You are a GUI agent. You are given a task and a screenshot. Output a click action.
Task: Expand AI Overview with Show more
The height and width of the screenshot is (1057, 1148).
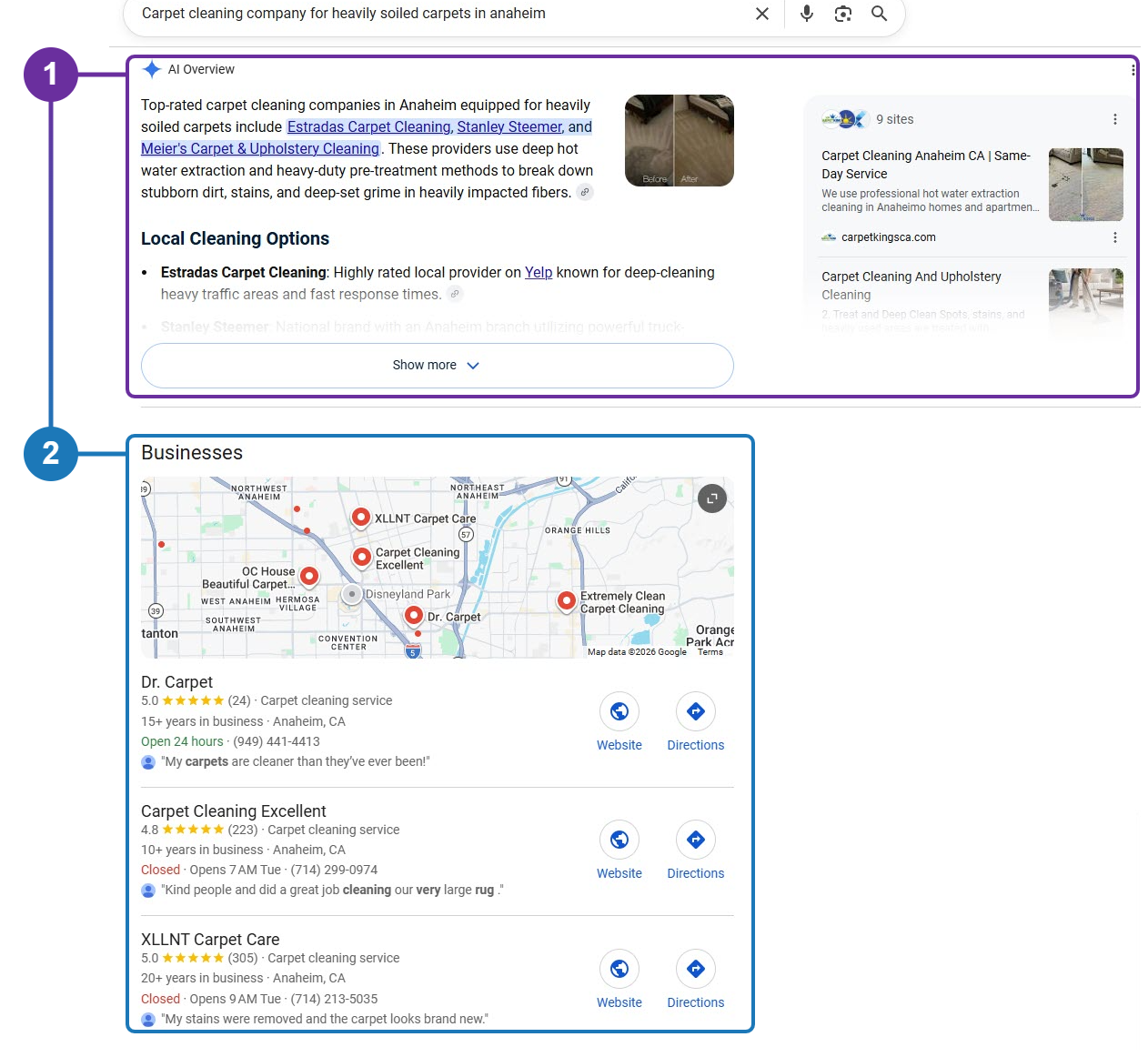coord(437,366)
